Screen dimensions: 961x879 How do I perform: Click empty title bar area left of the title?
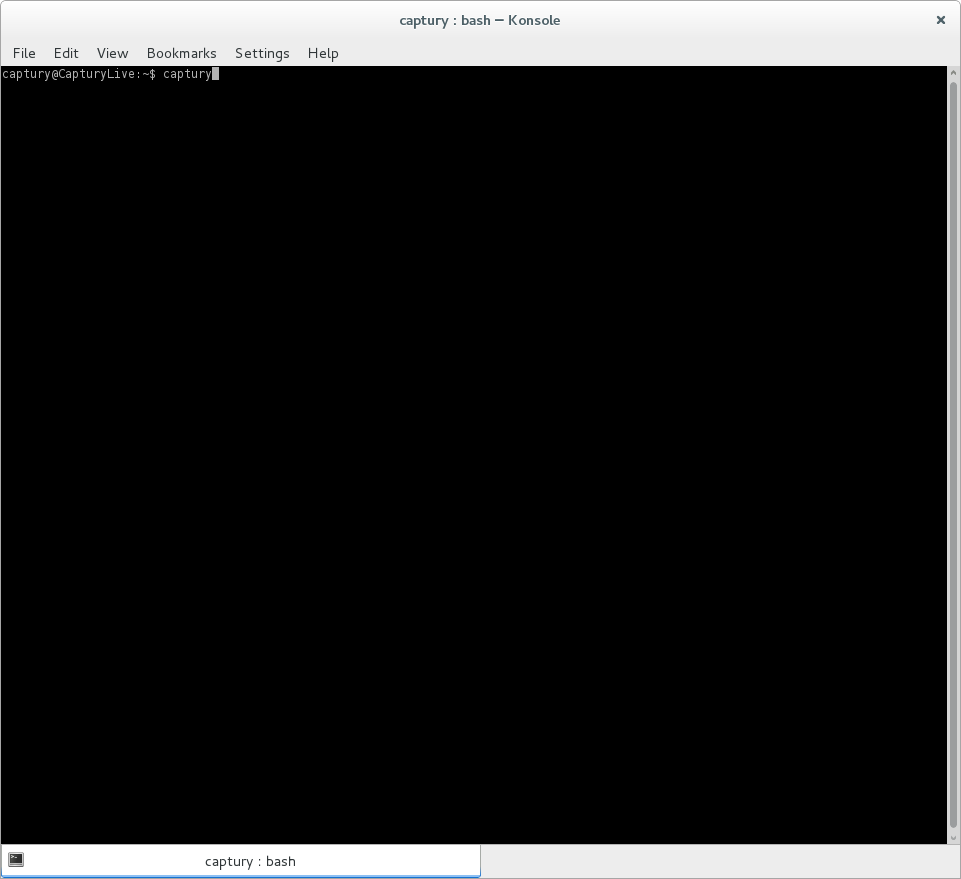200,20
